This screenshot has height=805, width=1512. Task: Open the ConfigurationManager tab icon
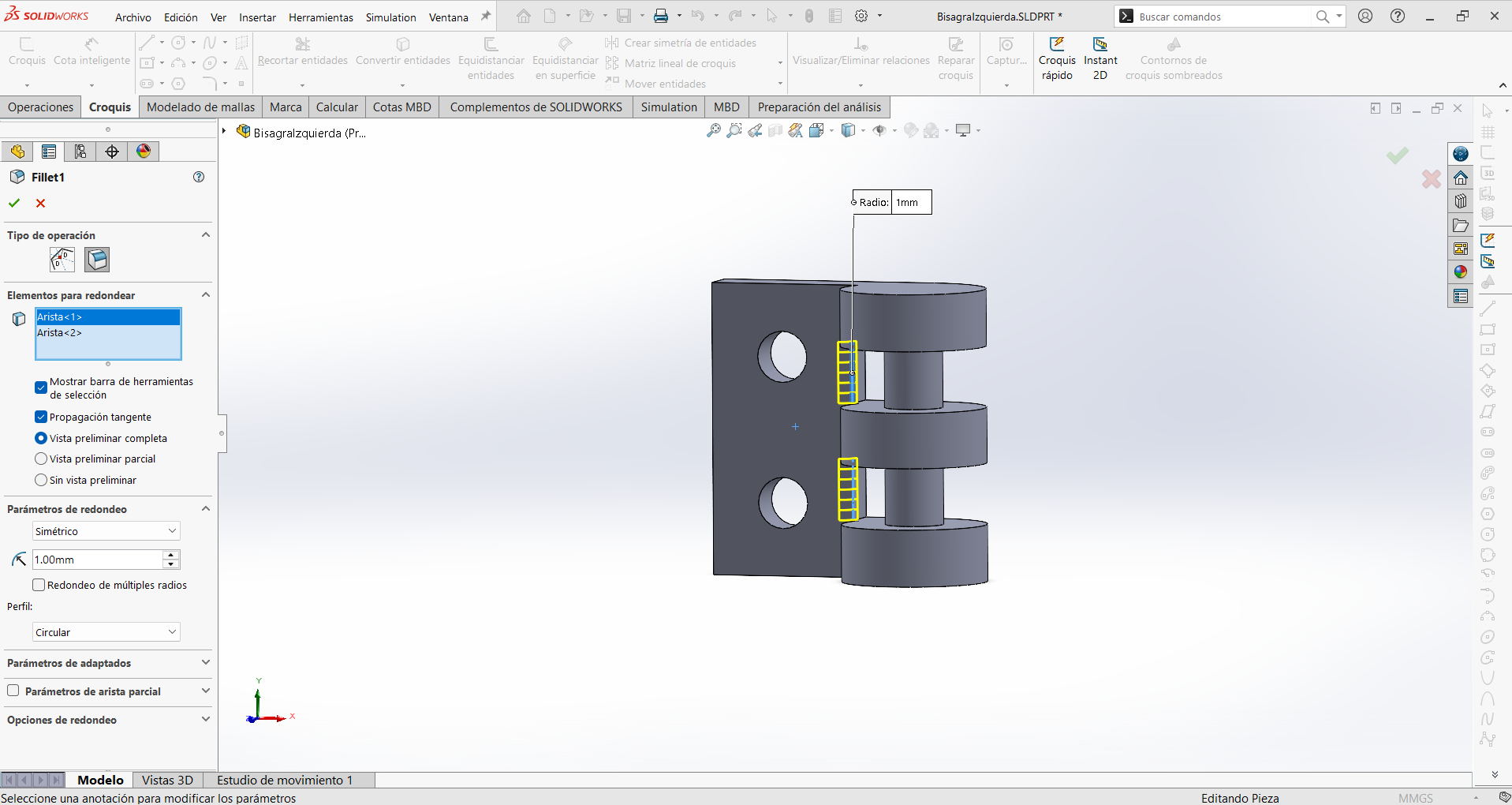pyautogui.click(x=80, y=152)
